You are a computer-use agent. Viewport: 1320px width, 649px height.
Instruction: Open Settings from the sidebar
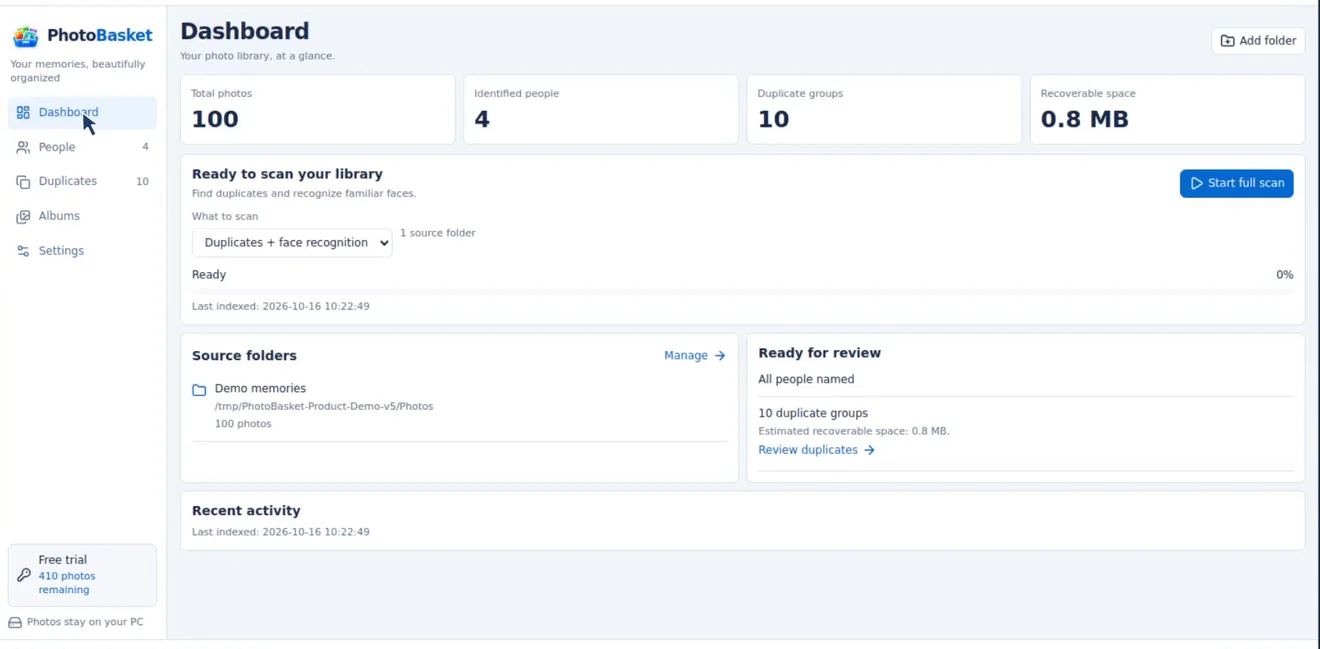tap(82, 251)
